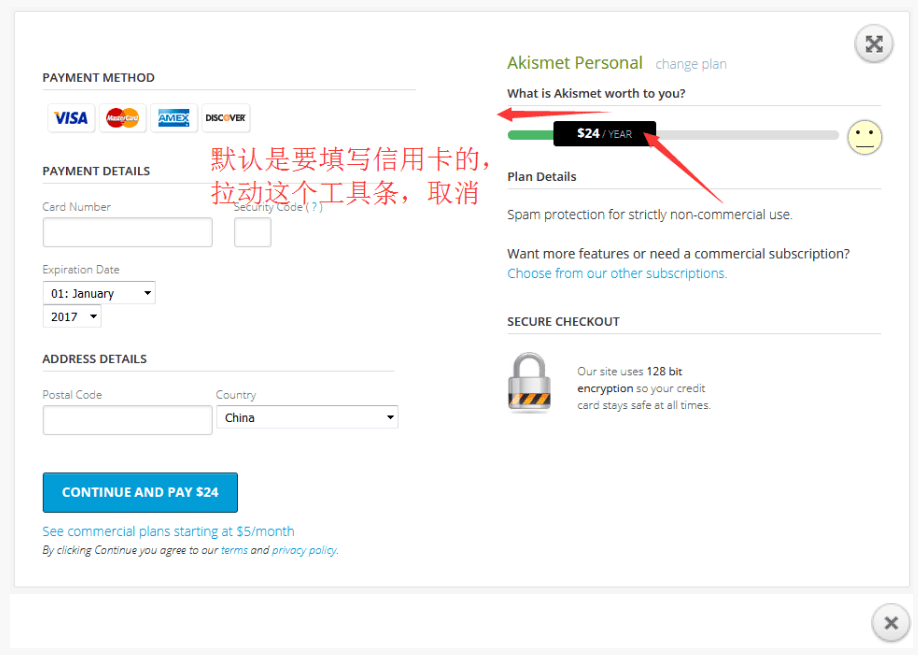Click into the Postal Code field

coord(128,420)
